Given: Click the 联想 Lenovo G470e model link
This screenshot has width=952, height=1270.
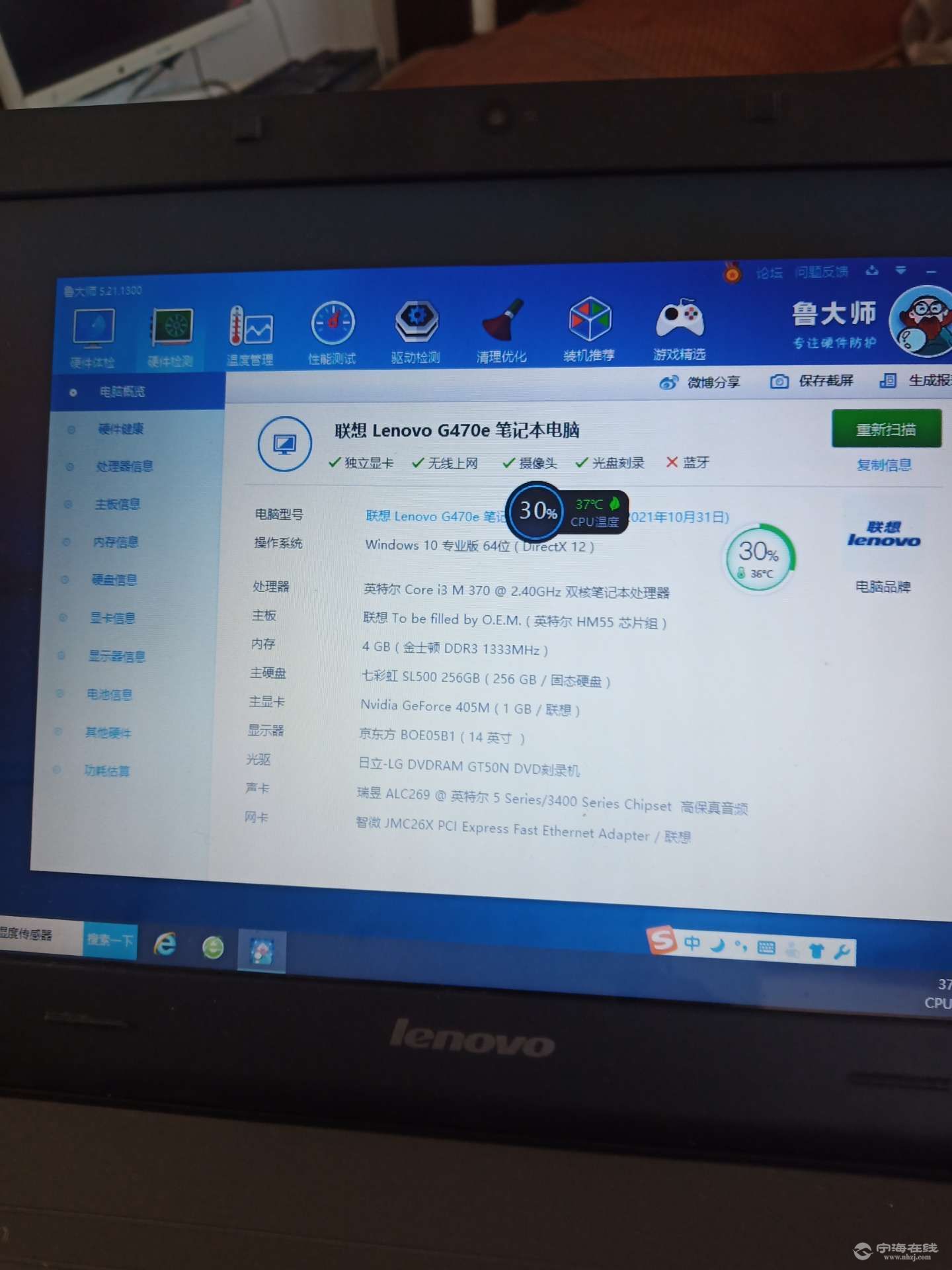Looking at the screenshot, I should 436,516.
